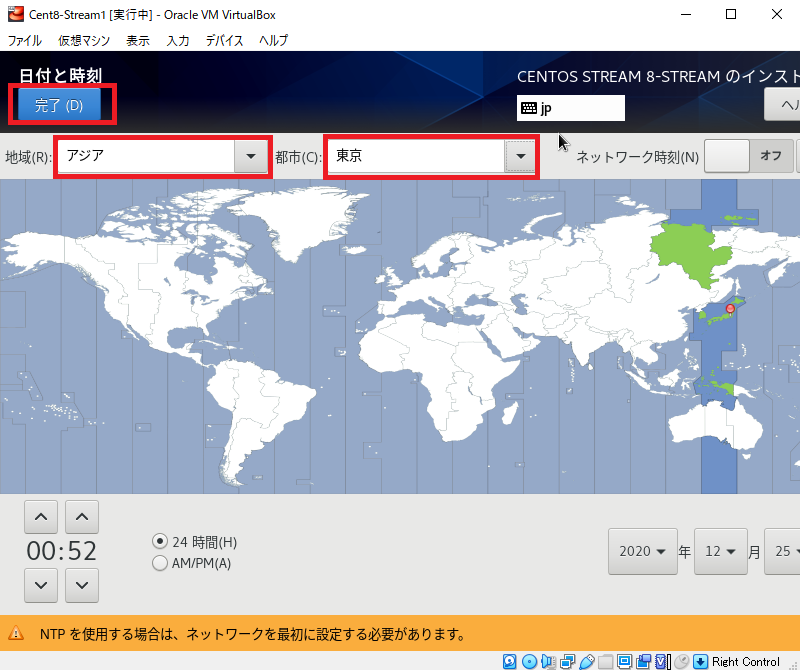Open the 表示 menu
The image size is (800, 670).
click(138, 40)
